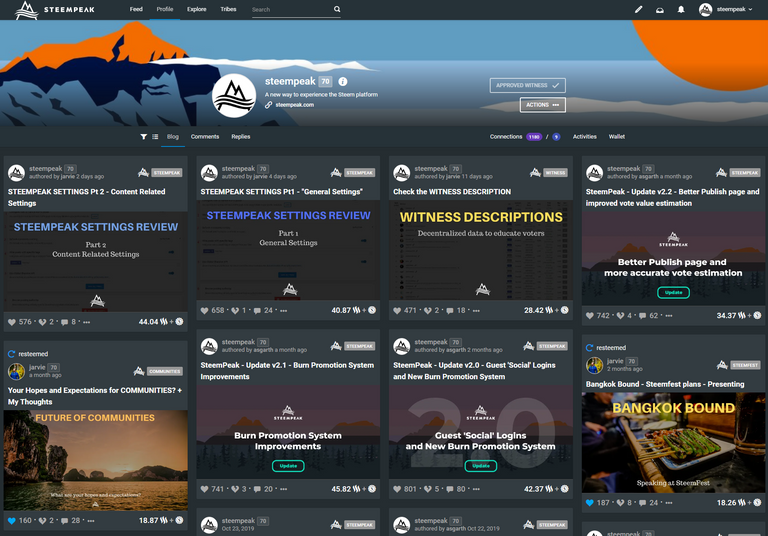768x536 pixels.
Task: Select the Blog tab
Action: [x=172, y=137]
